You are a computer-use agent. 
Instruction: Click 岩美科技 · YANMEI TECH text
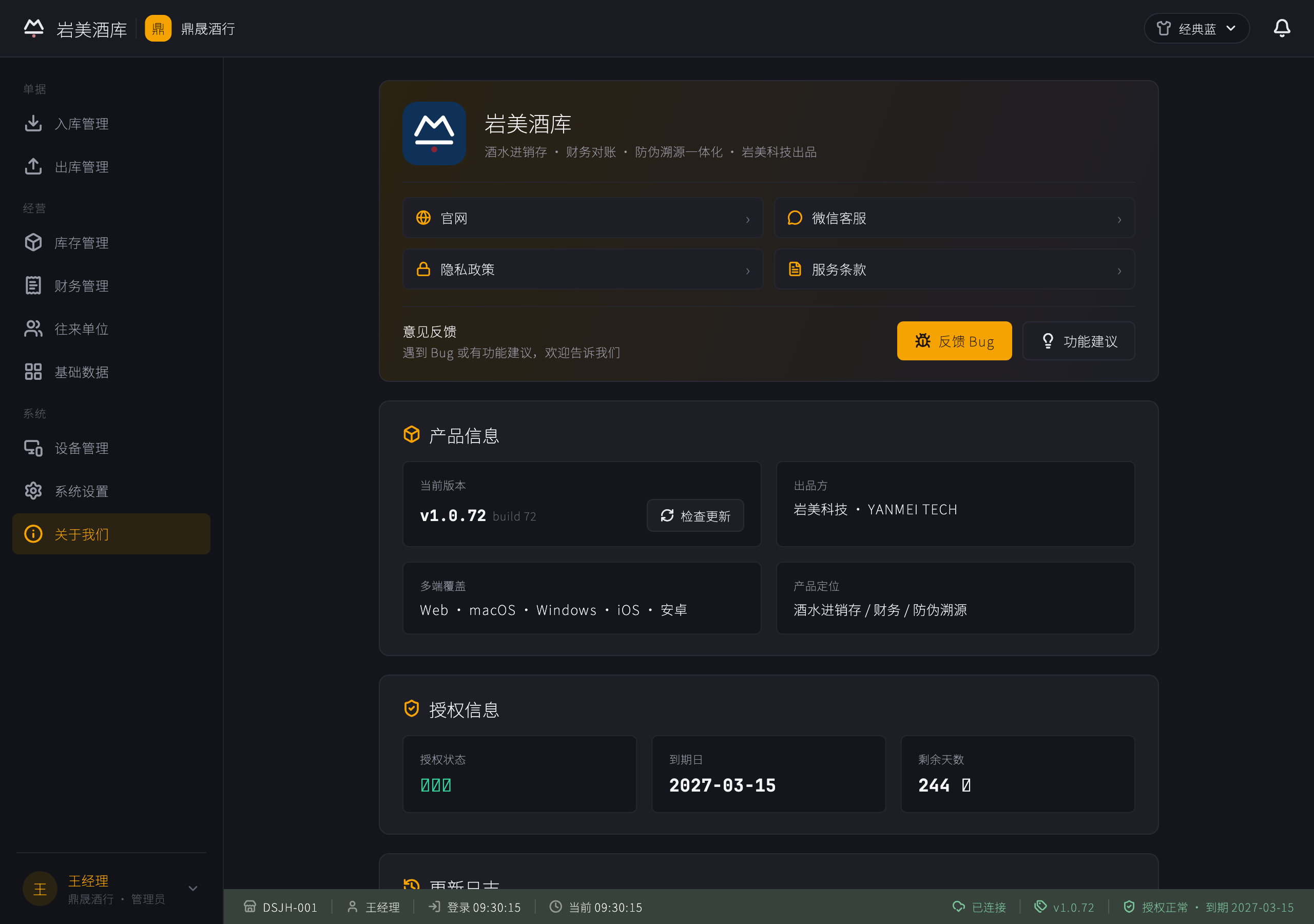tap(875, 510)
